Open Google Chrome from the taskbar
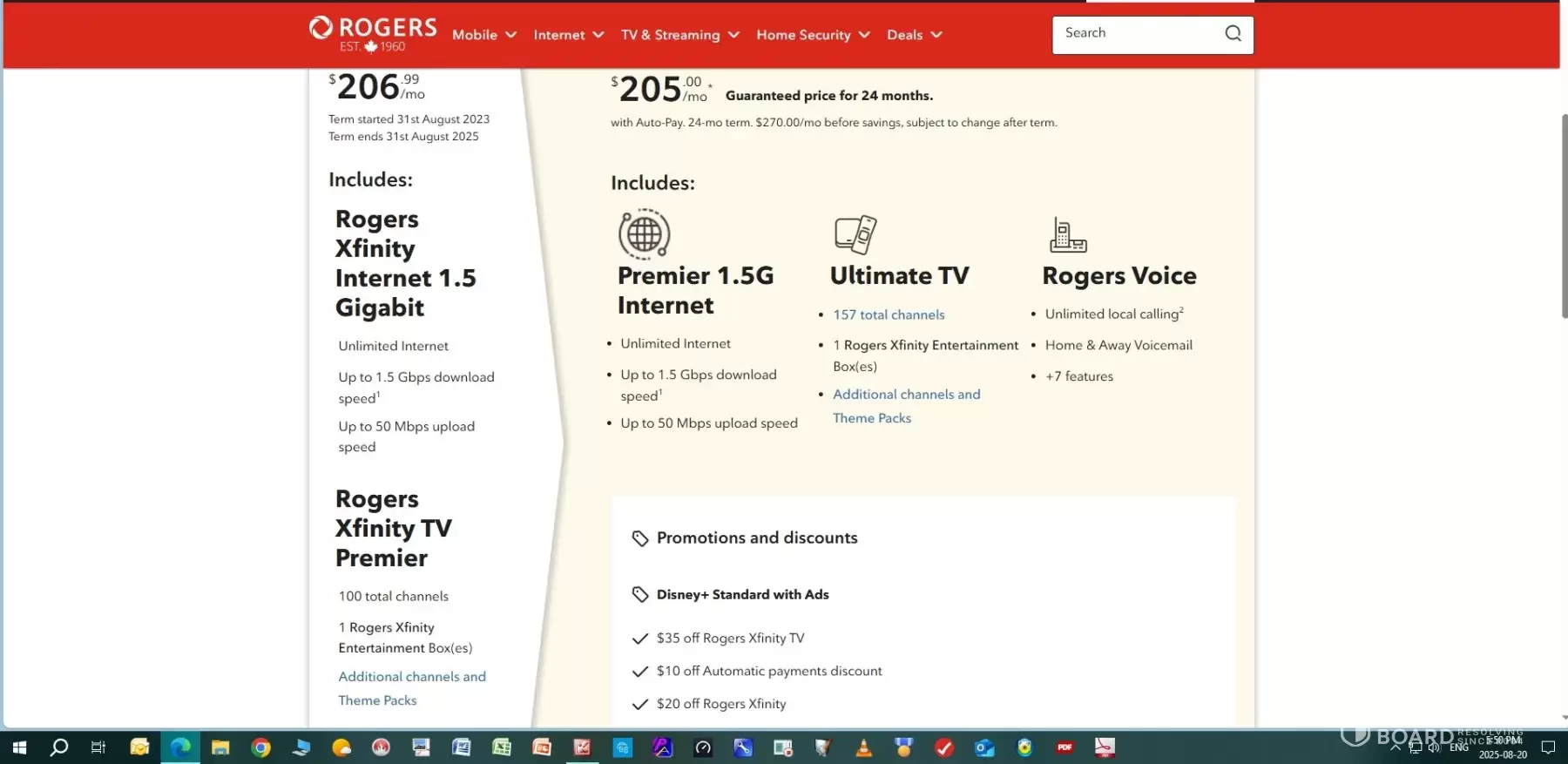 click(x=260, y=747)
